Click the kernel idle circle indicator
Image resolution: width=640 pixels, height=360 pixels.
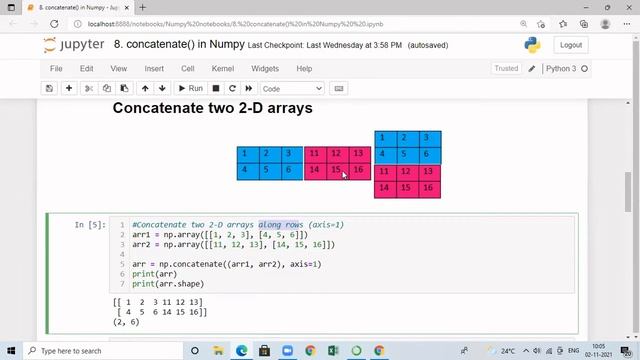point(584,69)
